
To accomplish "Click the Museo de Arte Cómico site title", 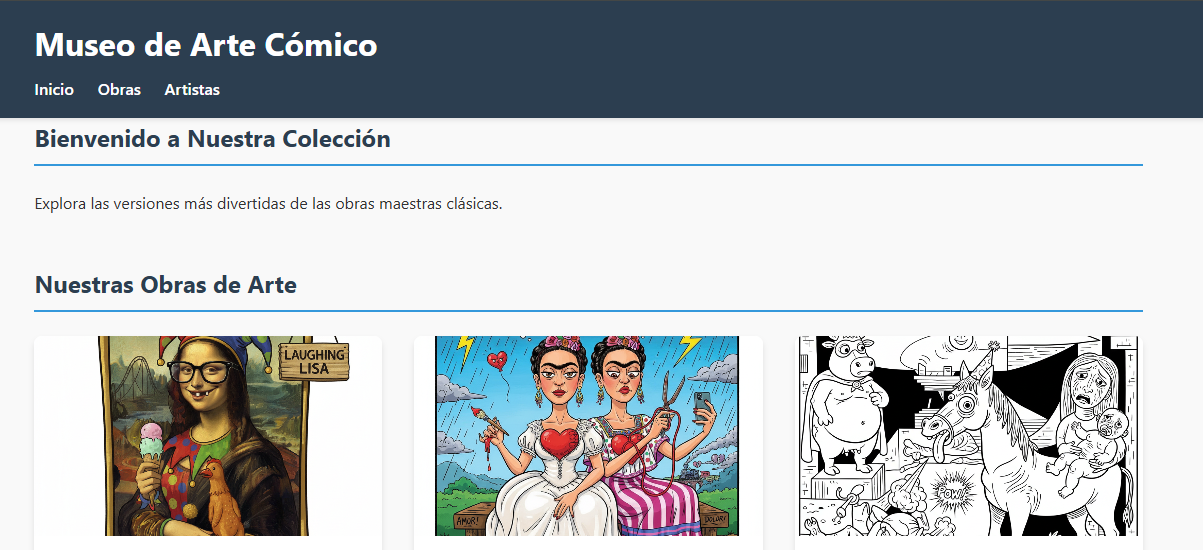I will pos(206,44).
